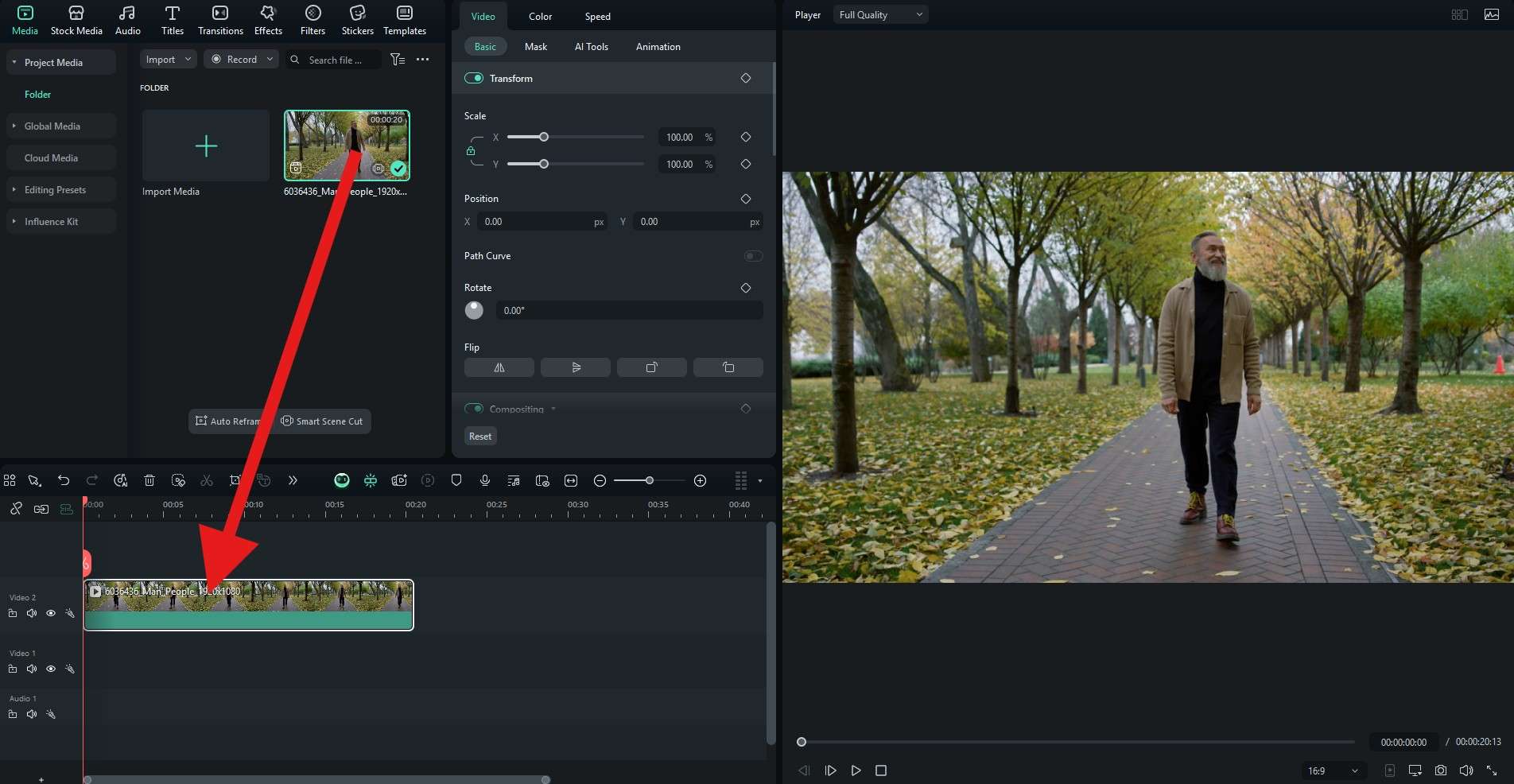Delete the selected clip with trash icon
Image resolution: width=1514 pixels, height=784 pixels.
pos(149,480)
